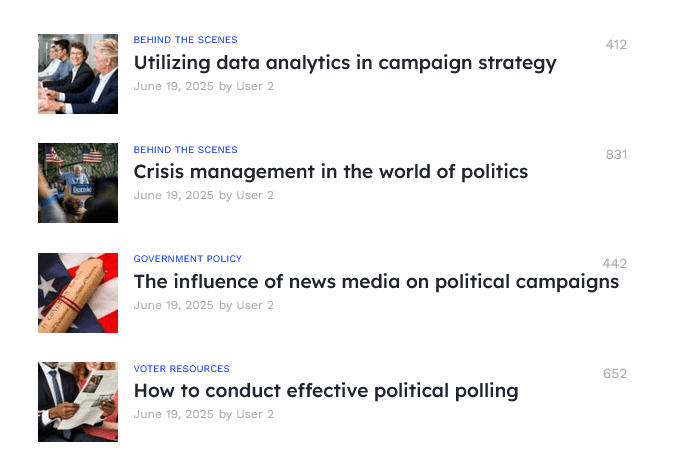Click the 412 view count
The width and height of the screenshot is (684, 476).
coord(616,45)
